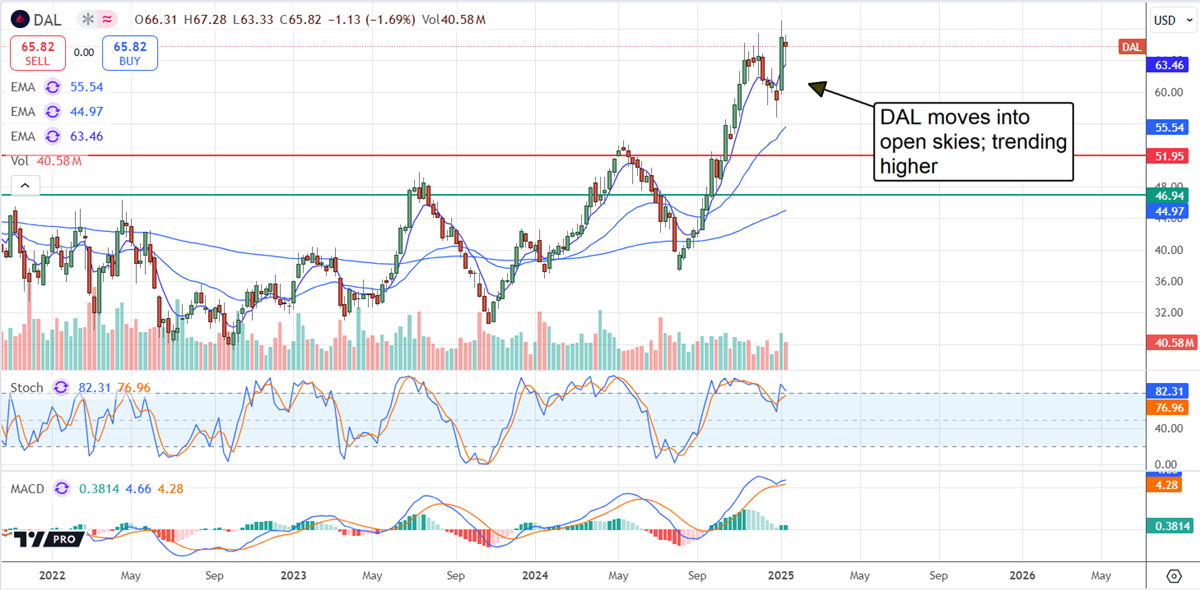1200x590 pixels.
Task: Click the DAL symbol logo icon
Action: (x=20, y=18)
